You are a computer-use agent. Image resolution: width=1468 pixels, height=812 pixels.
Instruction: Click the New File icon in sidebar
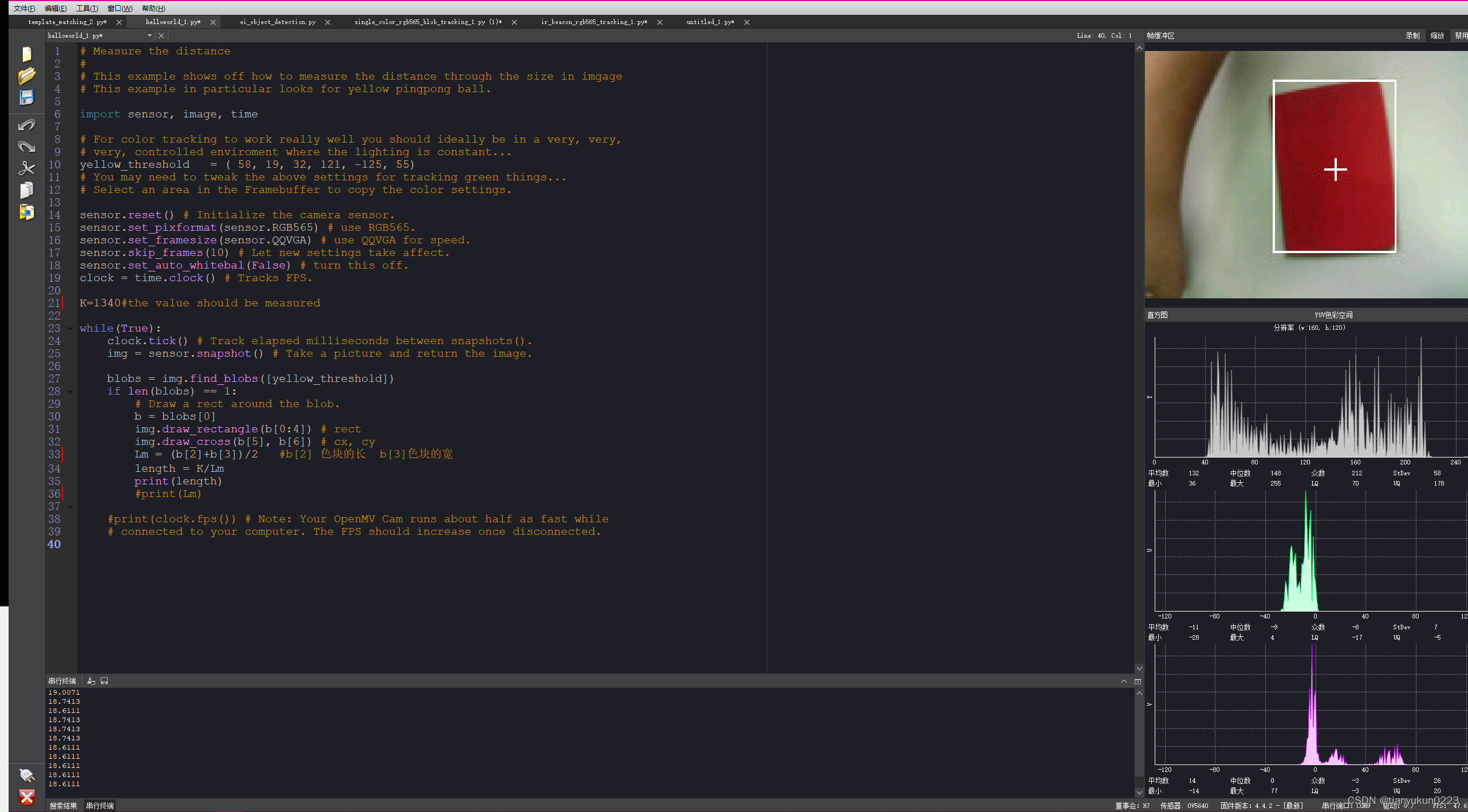click(x=26, y=54)
